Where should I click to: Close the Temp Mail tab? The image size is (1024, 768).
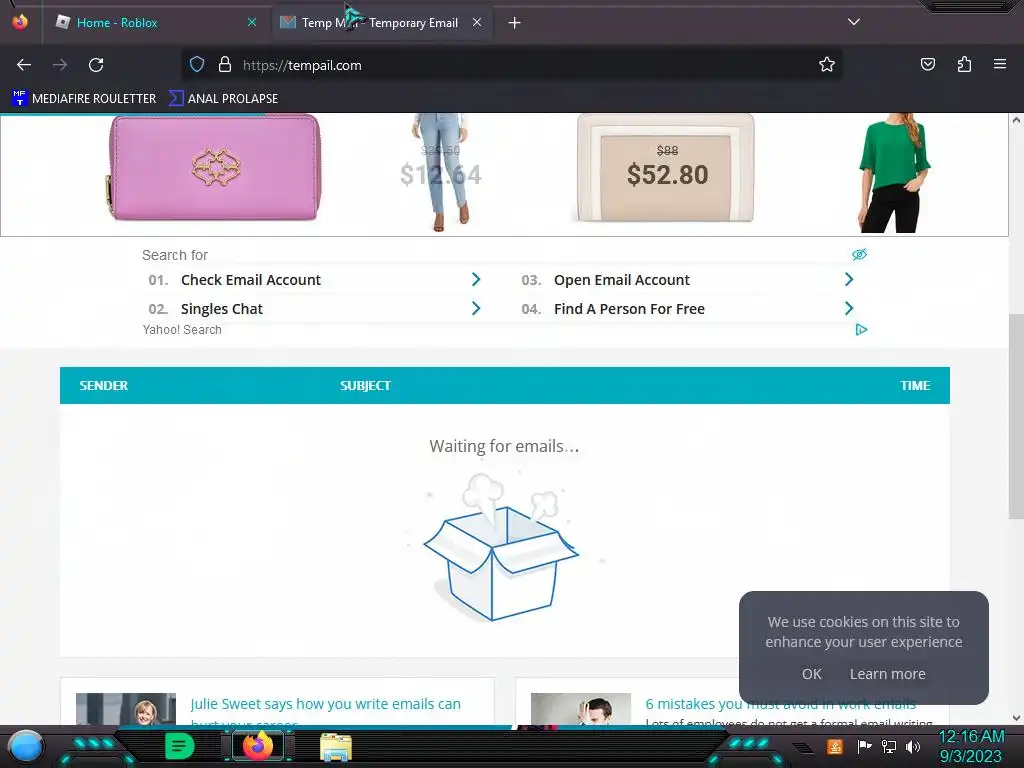tap(477, 22)
